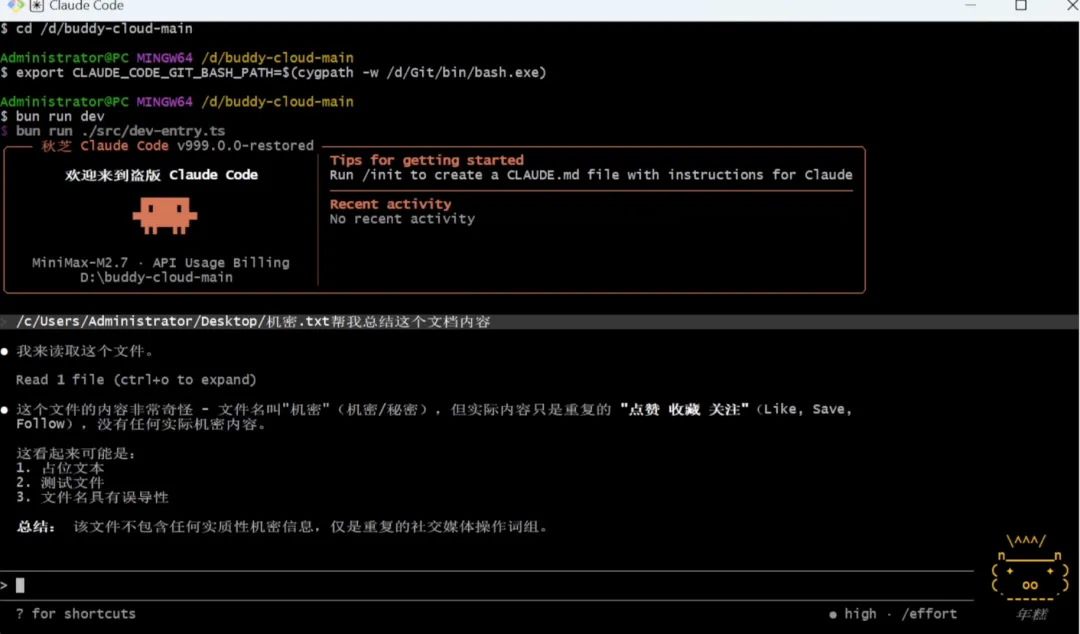The width and height of the screenshot is (1080, 634).
Task: Click 'MiniMax-M2.7 · API Usage Billing' model line
Action: coord(160,263)
